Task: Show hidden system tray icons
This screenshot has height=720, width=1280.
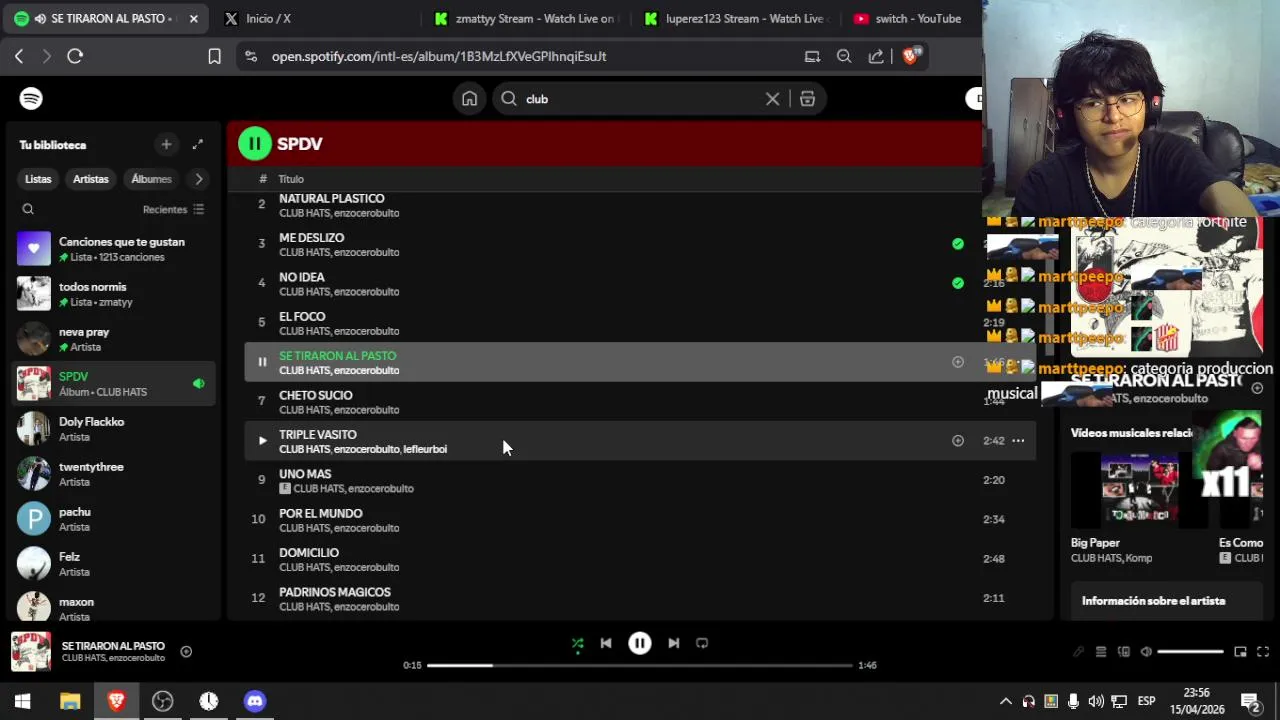Action: [1006, 701]
